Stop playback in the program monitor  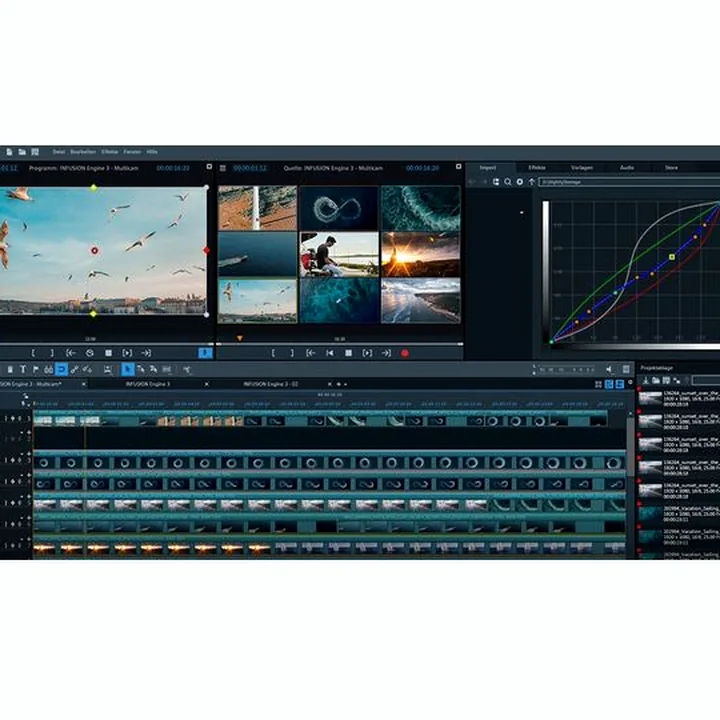[108, 353]
